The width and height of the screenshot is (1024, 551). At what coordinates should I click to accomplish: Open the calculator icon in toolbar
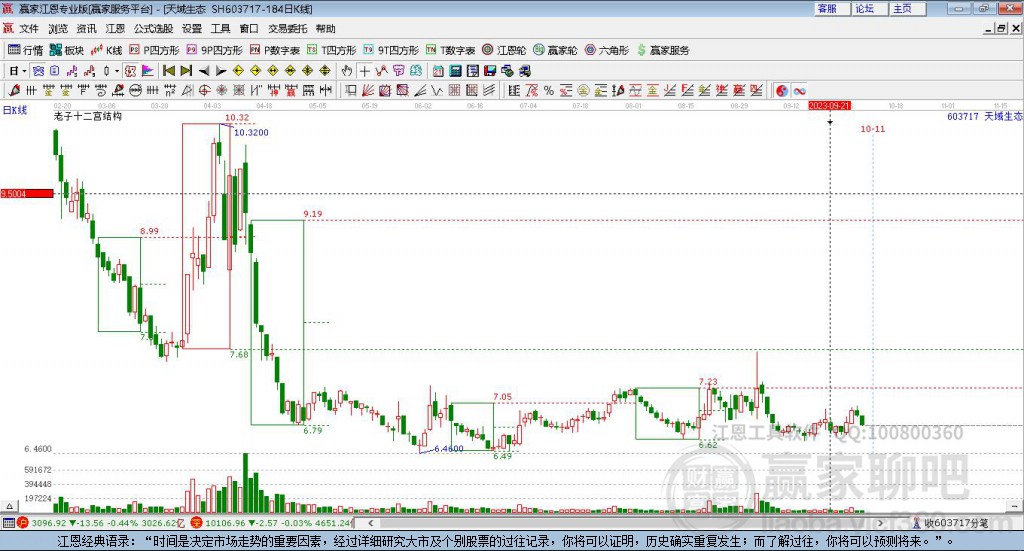pos(456,71)
